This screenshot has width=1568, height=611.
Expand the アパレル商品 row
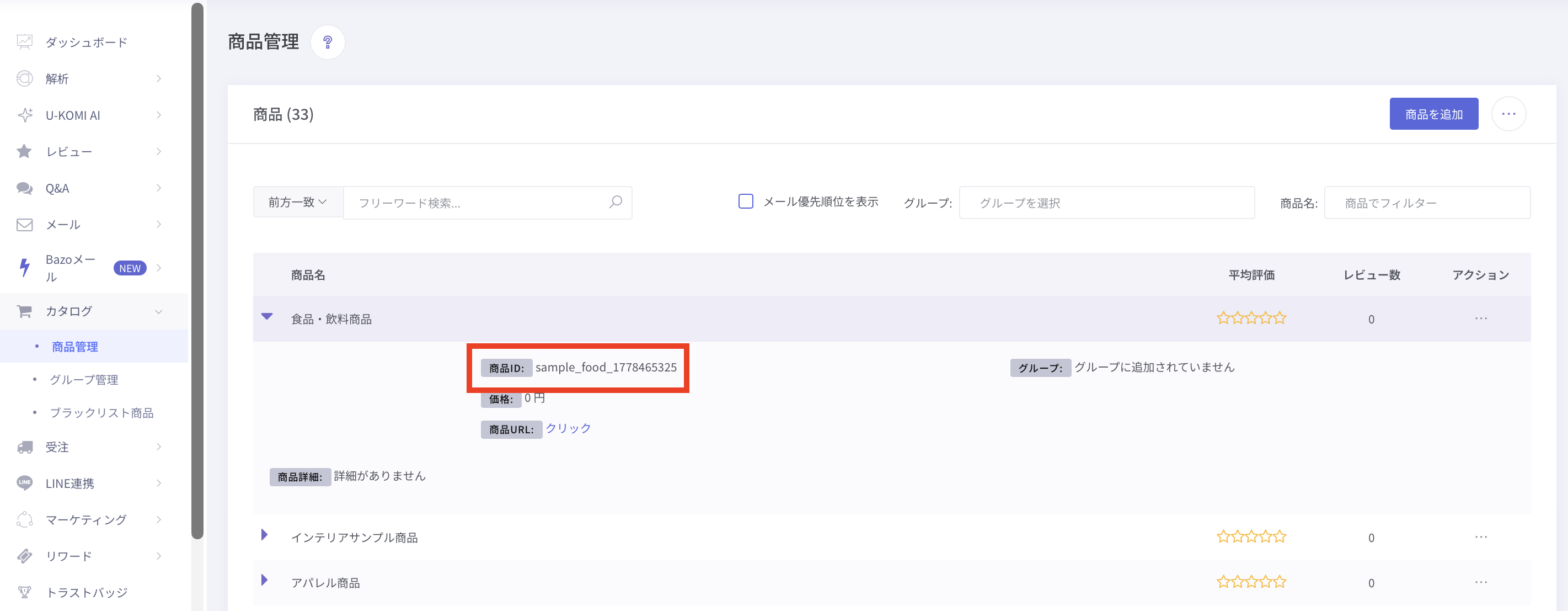(x=264, y=580)
